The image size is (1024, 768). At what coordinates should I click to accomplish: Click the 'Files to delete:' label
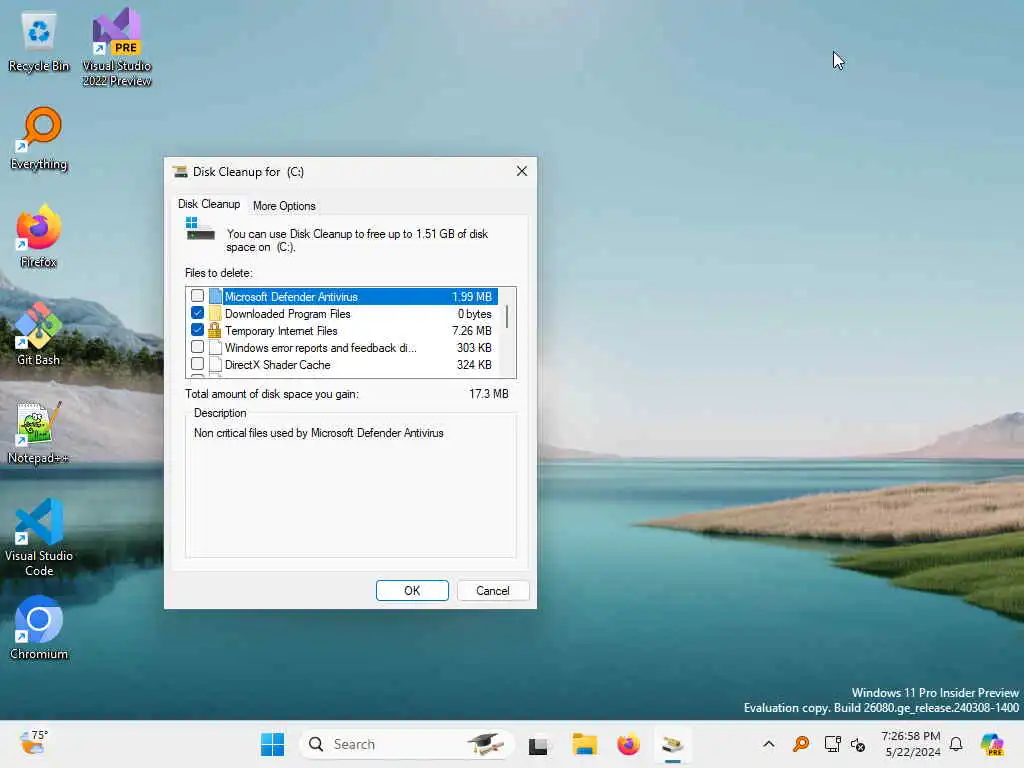click(x=219, y=273)
